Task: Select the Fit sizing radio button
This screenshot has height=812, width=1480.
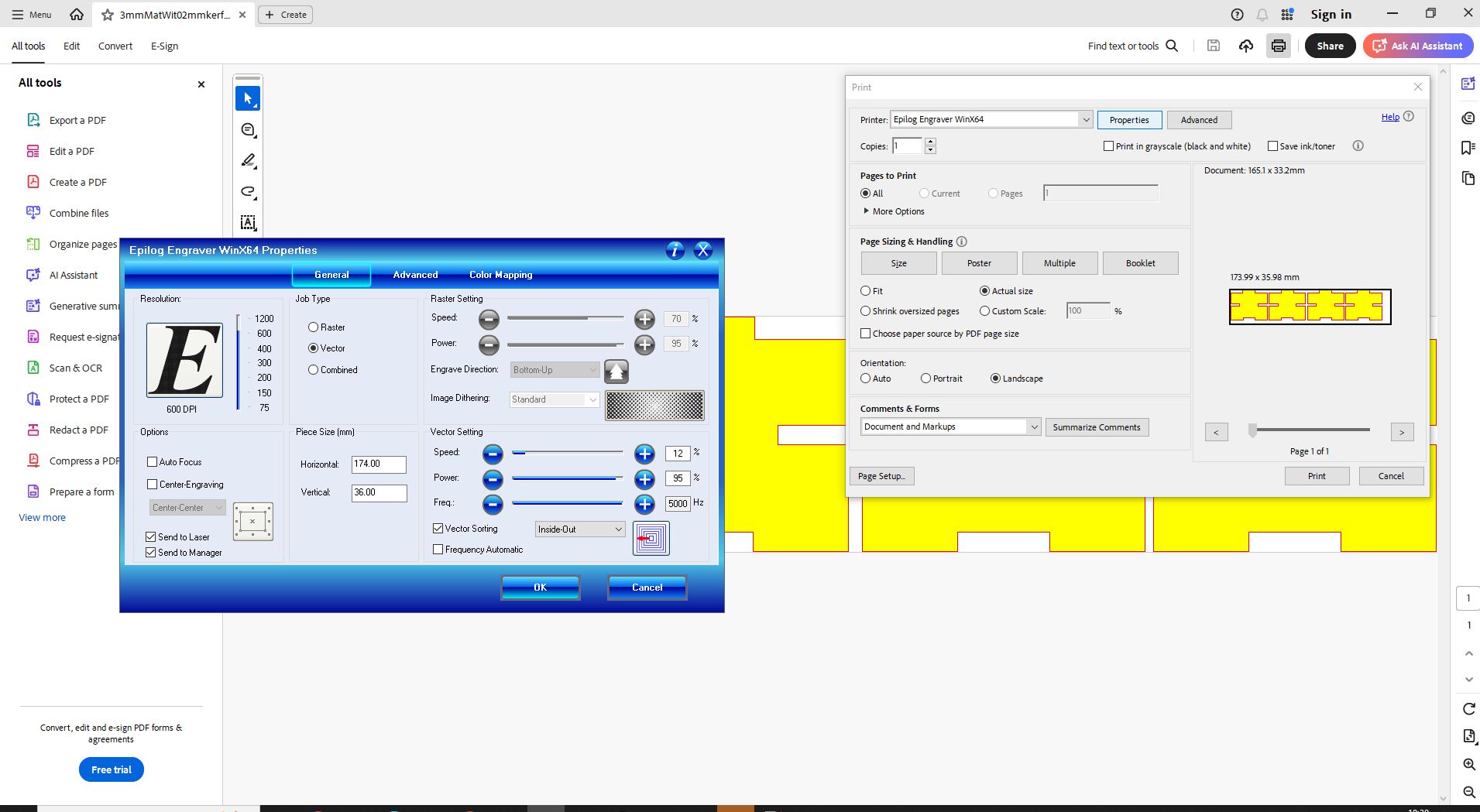Action: click(866, 291)
